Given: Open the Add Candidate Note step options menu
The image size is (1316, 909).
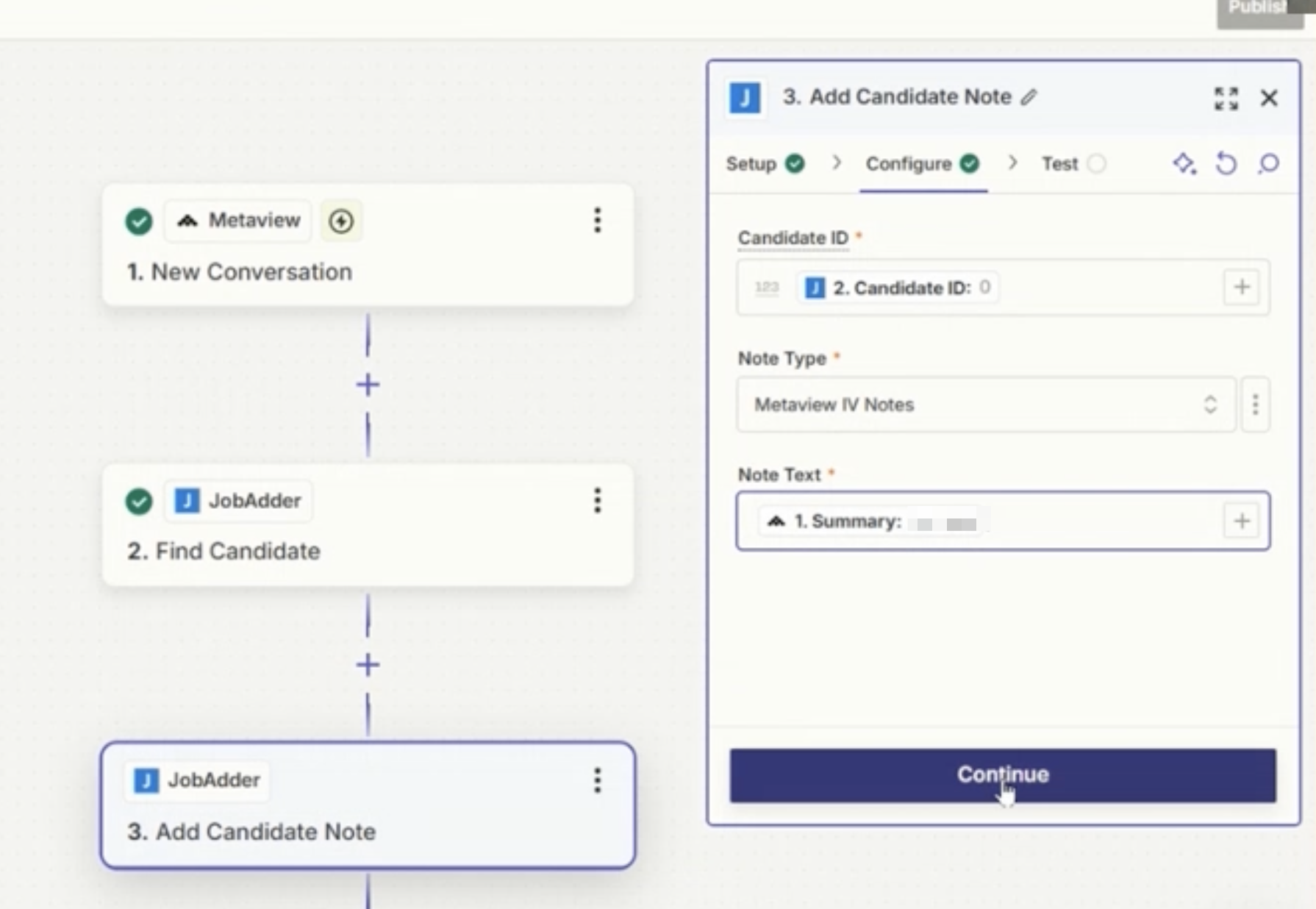Looking at the screenshot, I should point(598,780).
